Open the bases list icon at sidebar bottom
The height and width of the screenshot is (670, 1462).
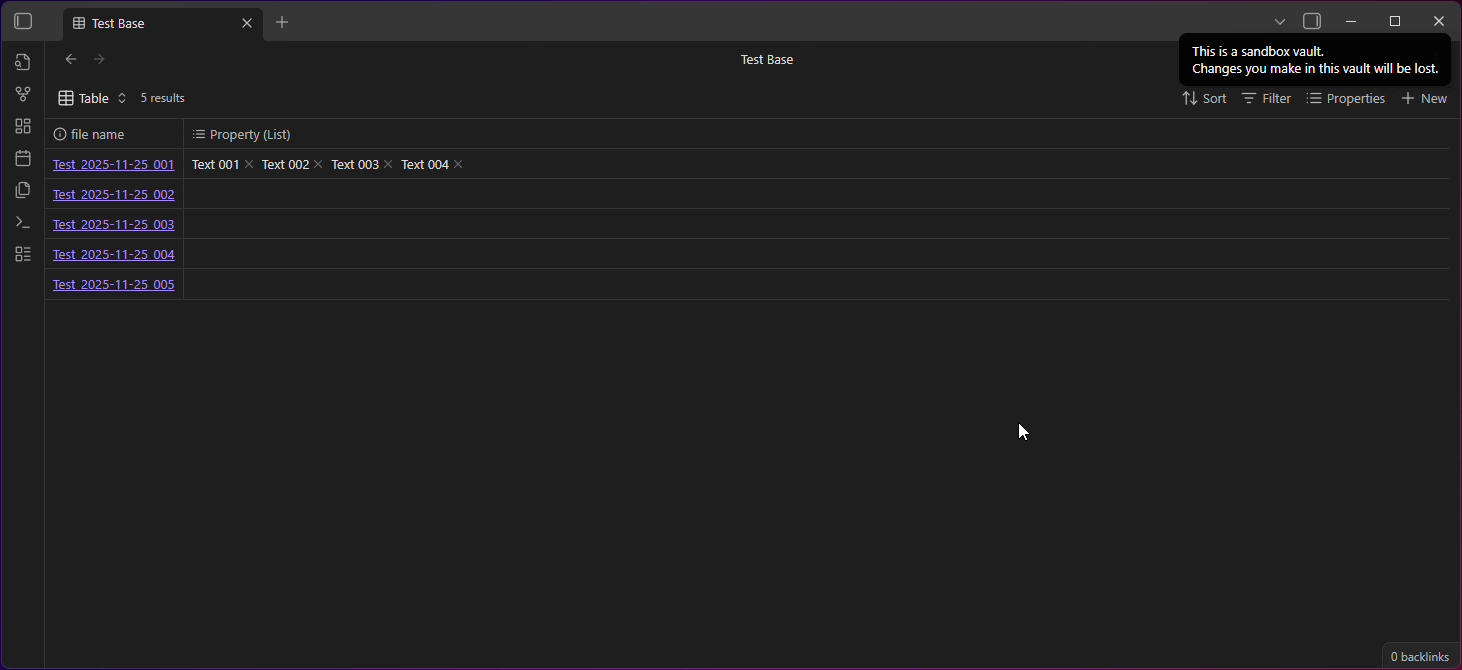[22, 253]
